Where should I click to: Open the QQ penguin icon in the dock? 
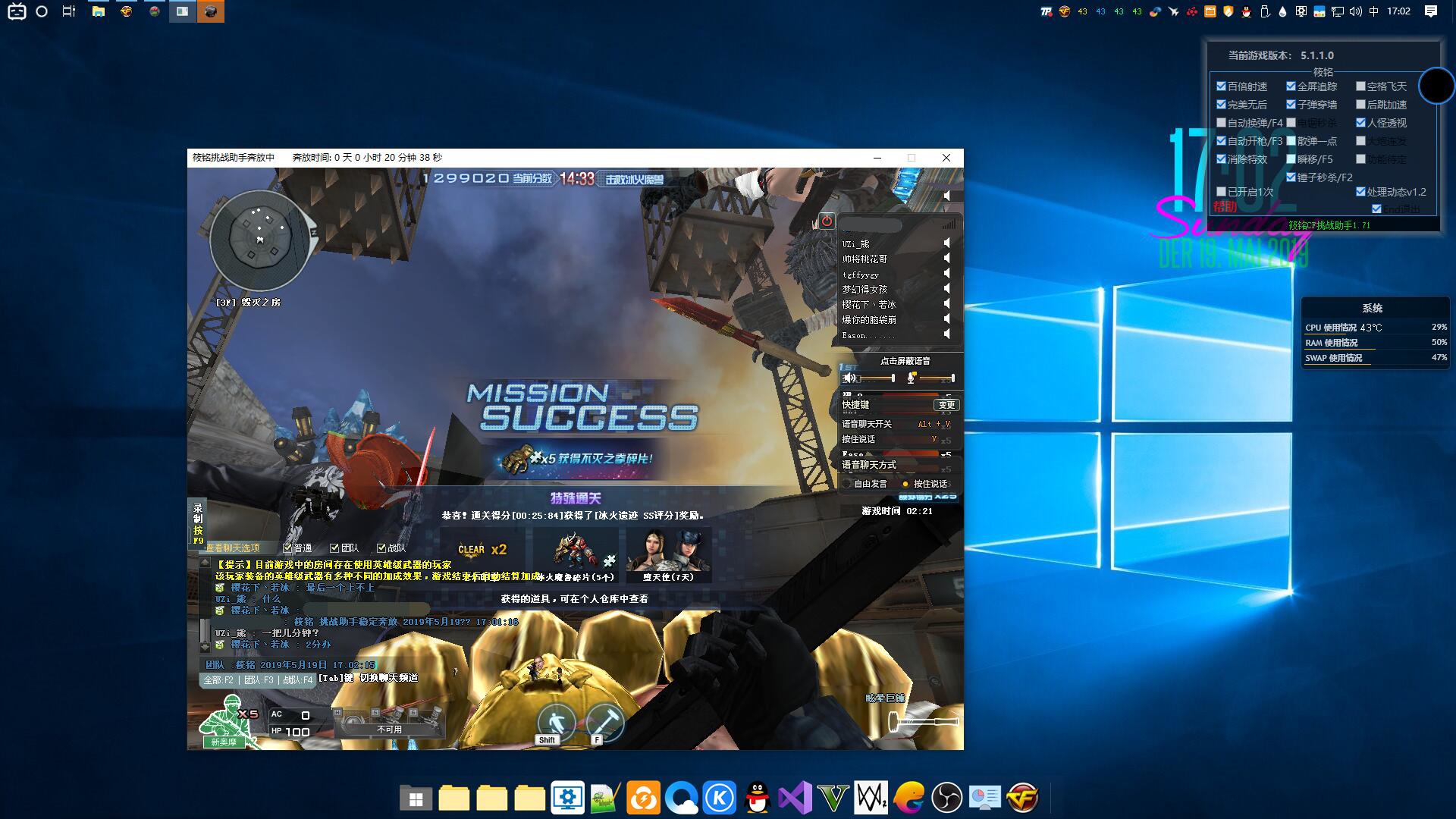coord(757,798)
